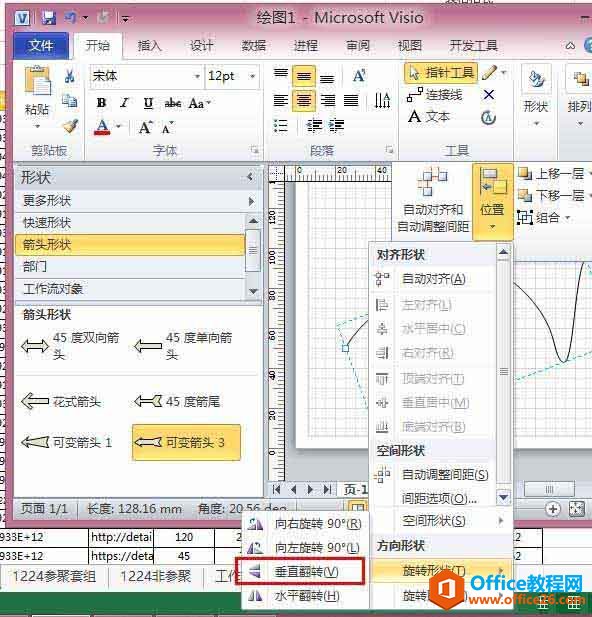The width and height of the screenshot is (592, 617).
Task: Click the bullets list icon
Action: (x=280, y=126)
